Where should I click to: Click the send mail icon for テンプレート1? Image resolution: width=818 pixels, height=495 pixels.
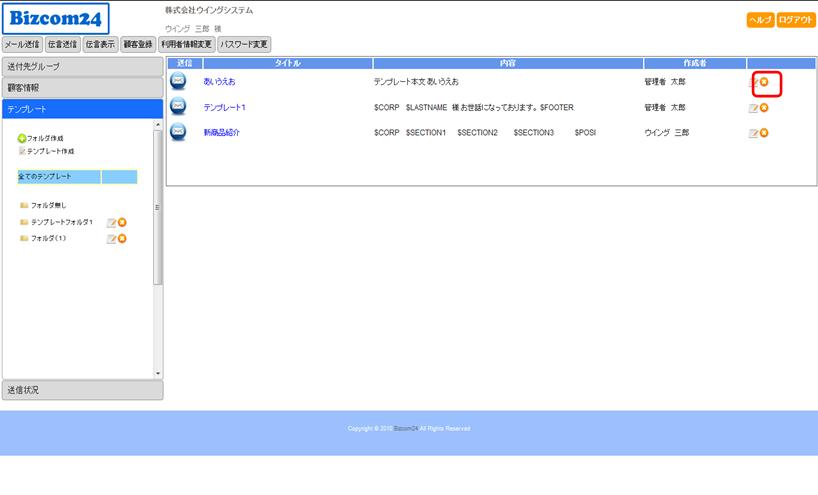pos(178,107)
